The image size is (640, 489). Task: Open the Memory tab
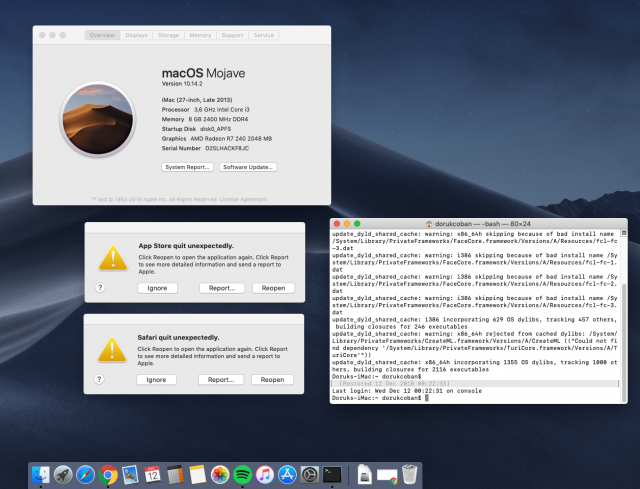coord(201,35)
